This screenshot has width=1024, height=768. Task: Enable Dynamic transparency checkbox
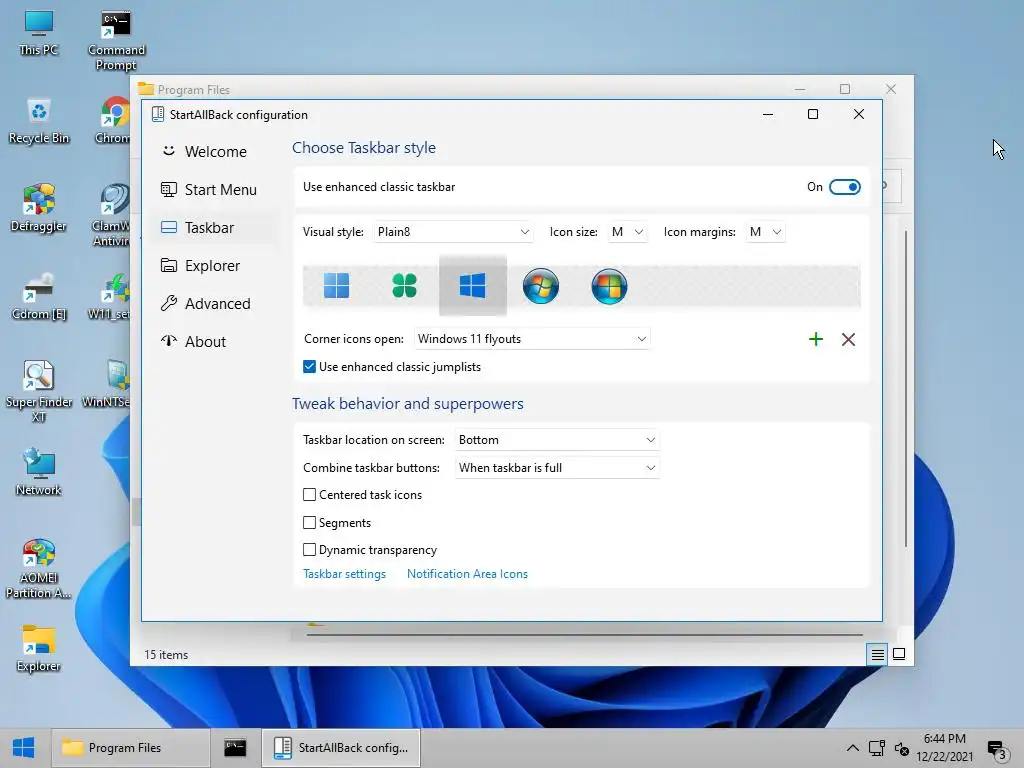310,550
